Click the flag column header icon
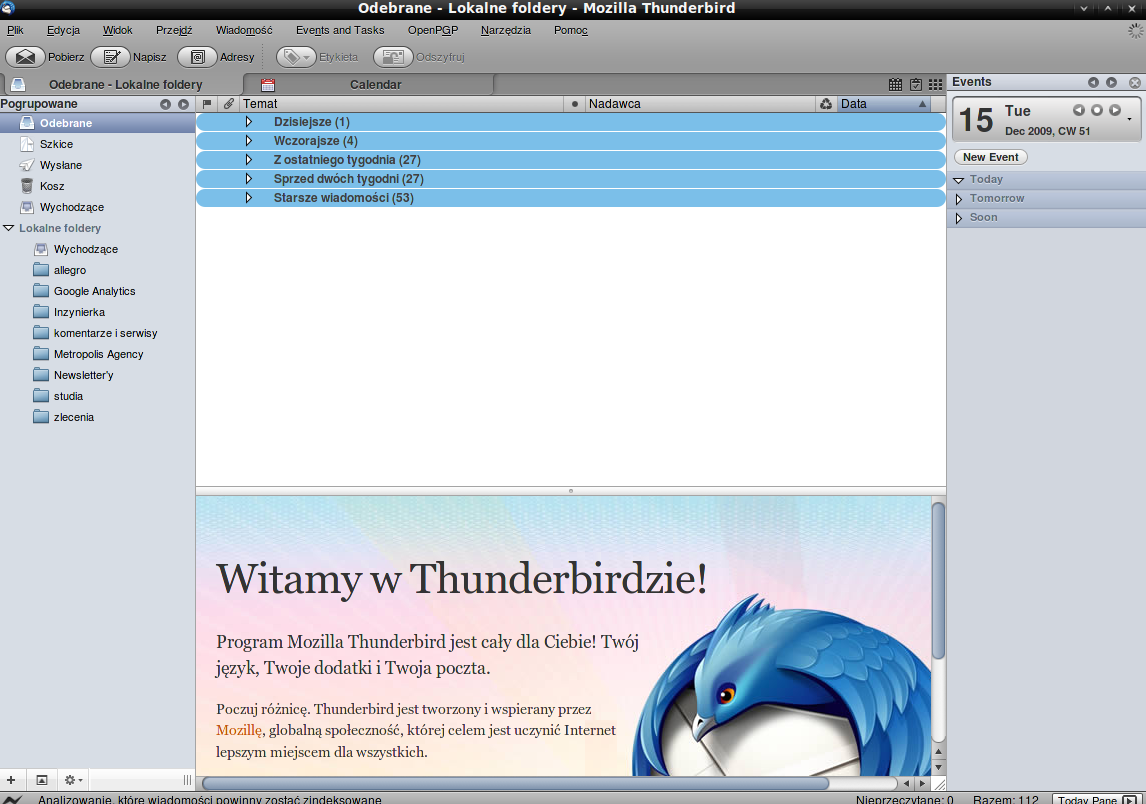Screen dimensions: 1146x804 point(207,104)
